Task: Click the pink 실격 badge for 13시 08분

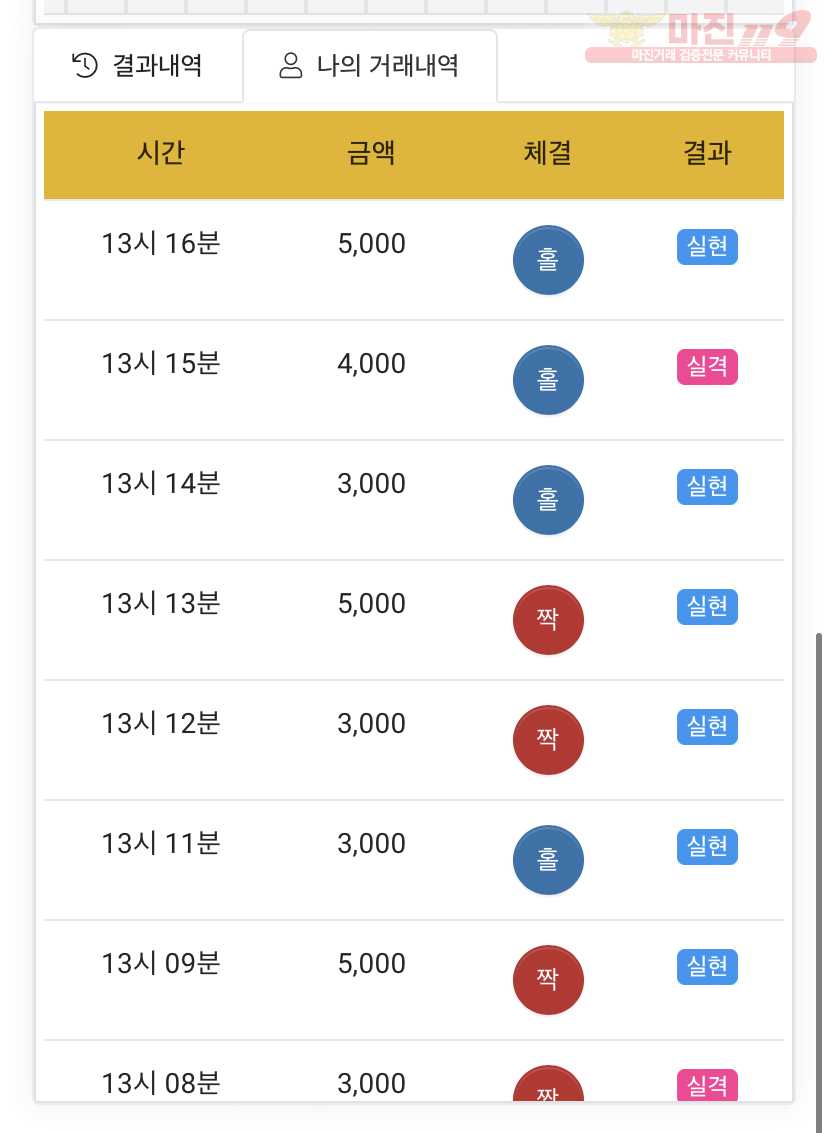Action: point(707,1085)
